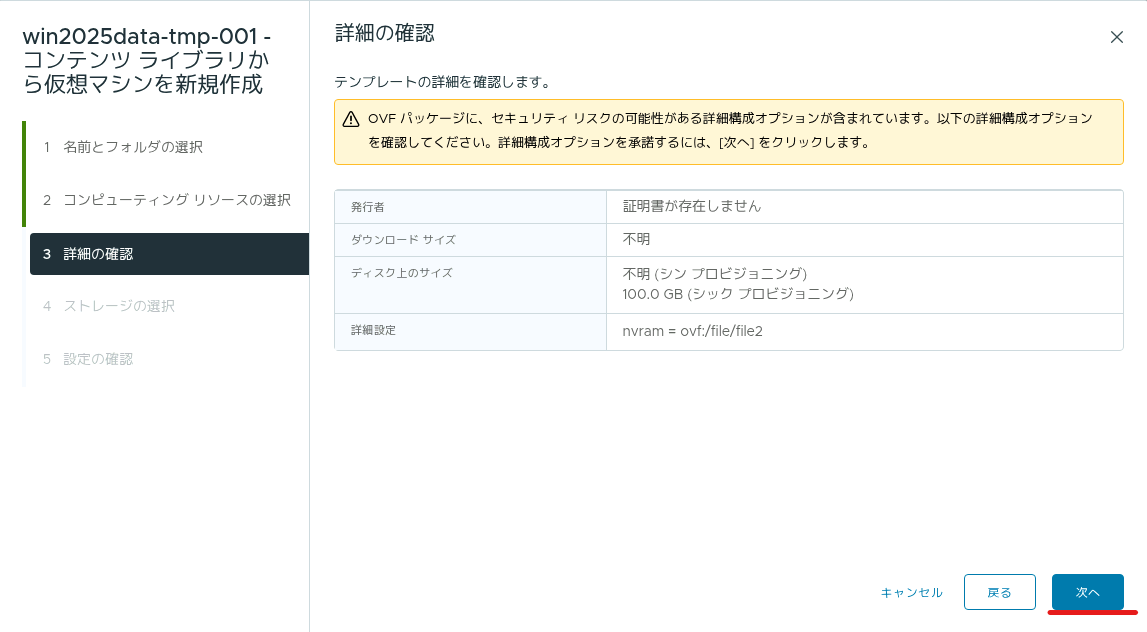Click the 次へ button

pyautogui.click(x=1087, y=592)
